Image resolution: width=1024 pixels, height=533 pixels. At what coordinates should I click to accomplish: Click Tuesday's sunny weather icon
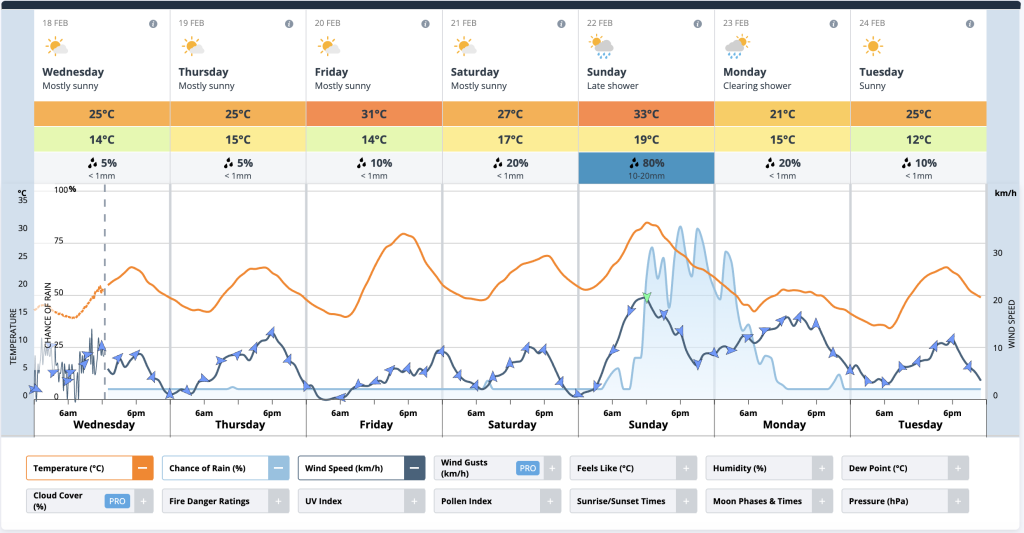coord(873,46)
